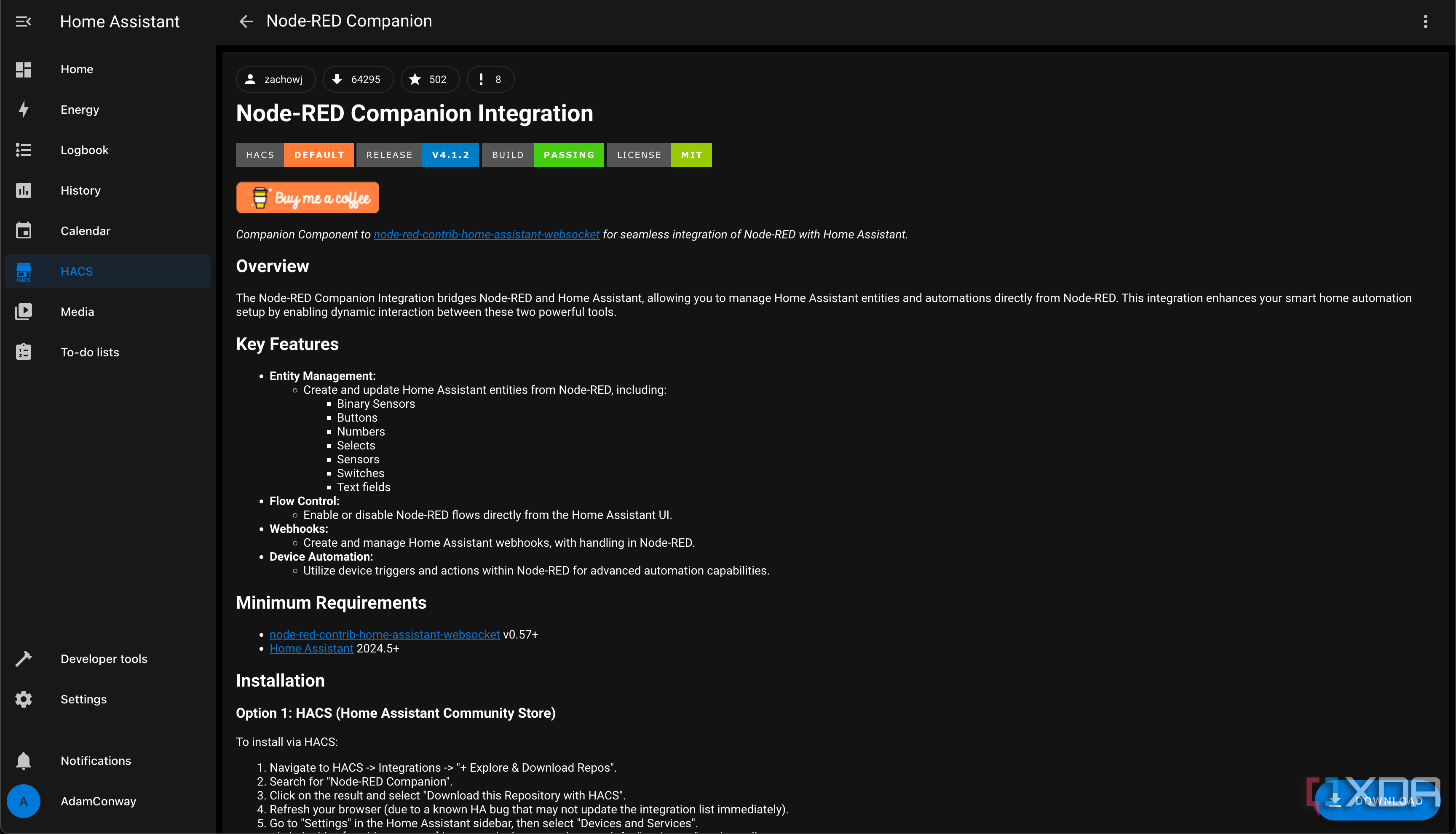Click the Media play icon
This screenshot has width=1456, height=834.
click(x=24, y=312)
